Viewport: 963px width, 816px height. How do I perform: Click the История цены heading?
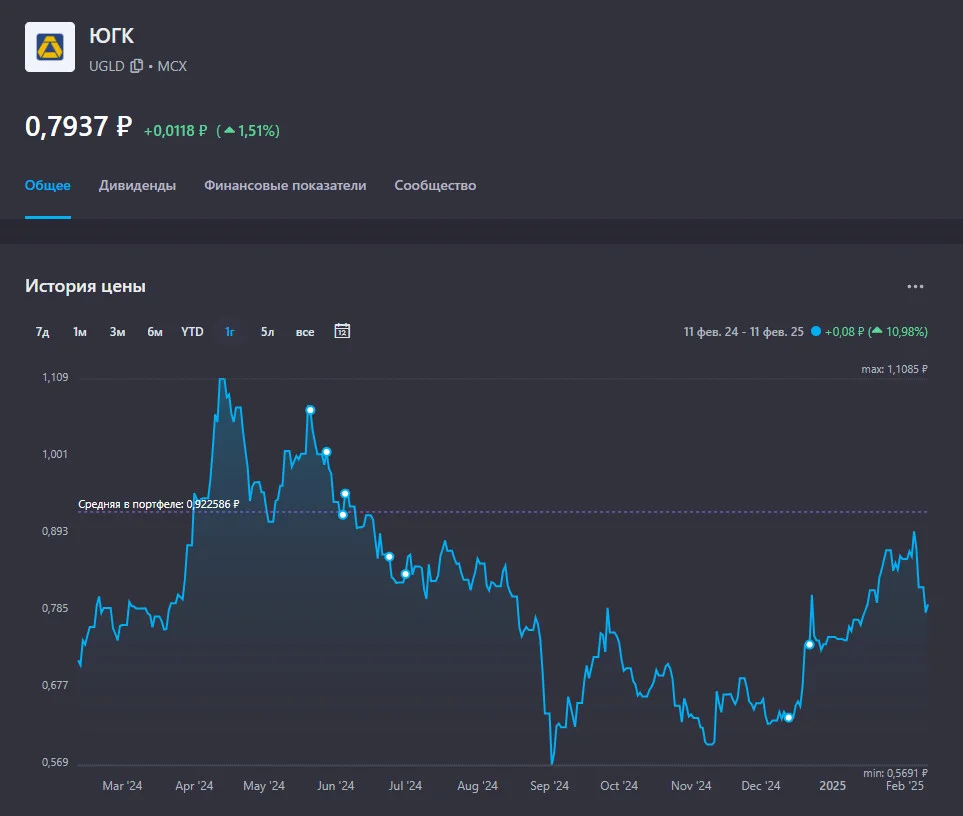click(85, 286)
